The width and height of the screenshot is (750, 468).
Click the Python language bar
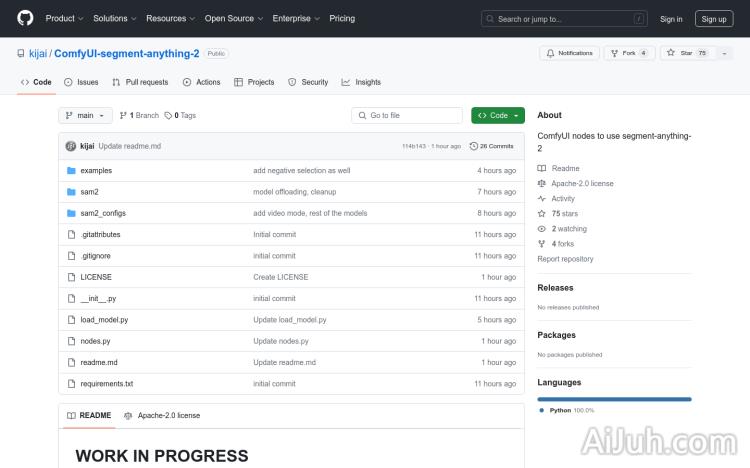click(x=614, y=399)
